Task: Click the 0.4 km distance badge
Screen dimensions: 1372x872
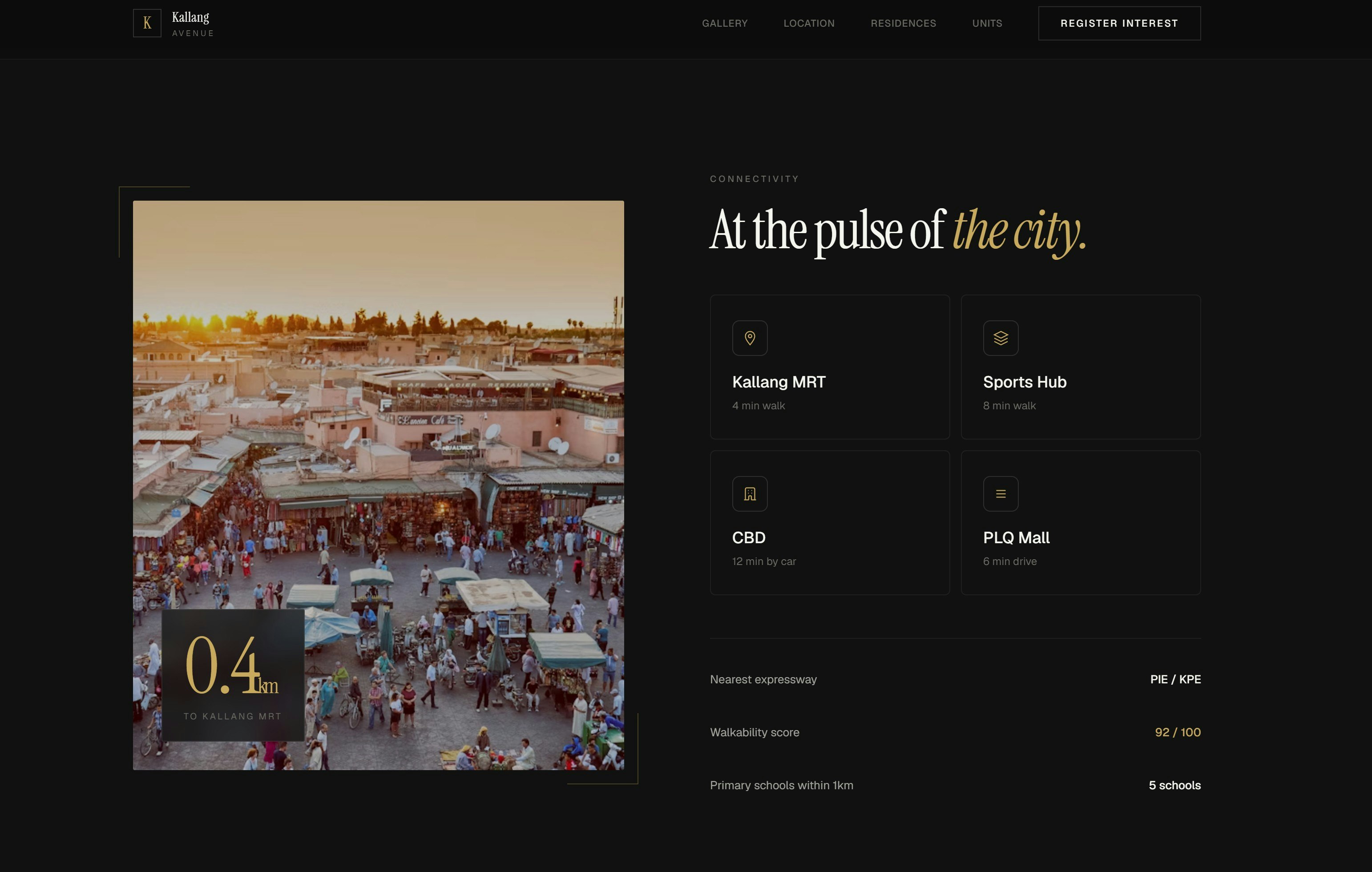Action: click(233, 675)
